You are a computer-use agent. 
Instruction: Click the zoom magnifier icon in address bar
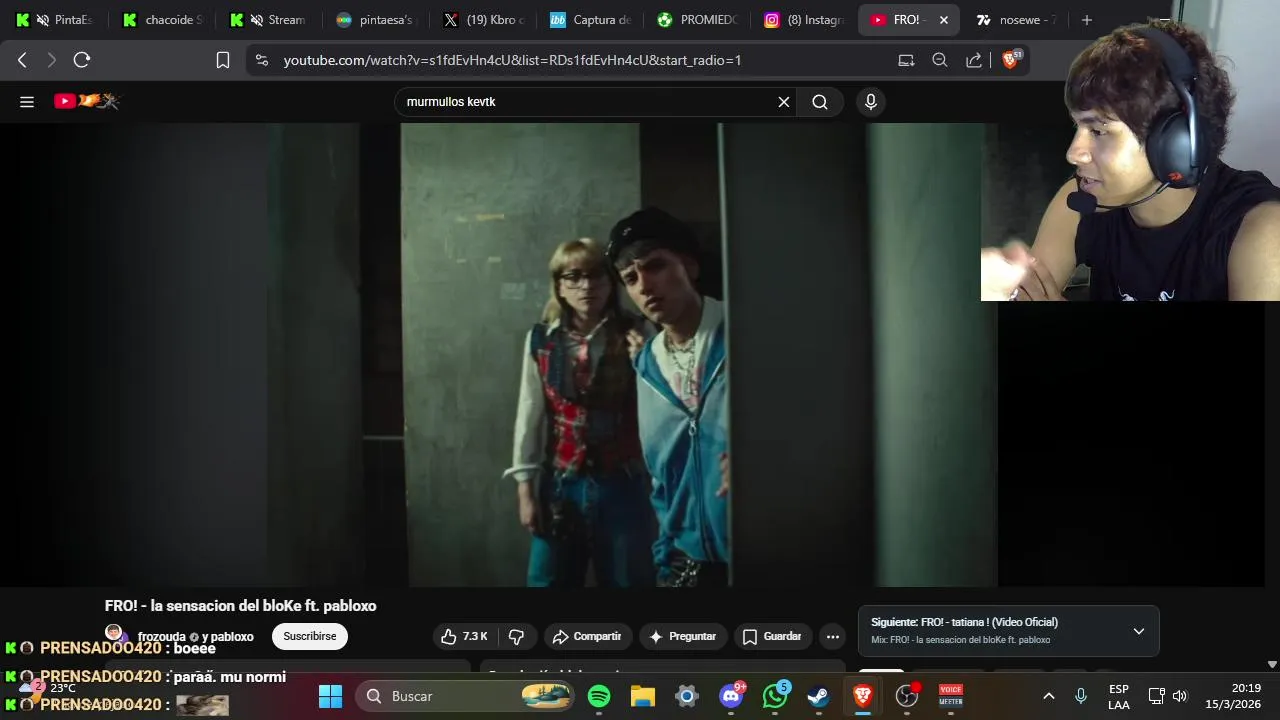[940, 60]
